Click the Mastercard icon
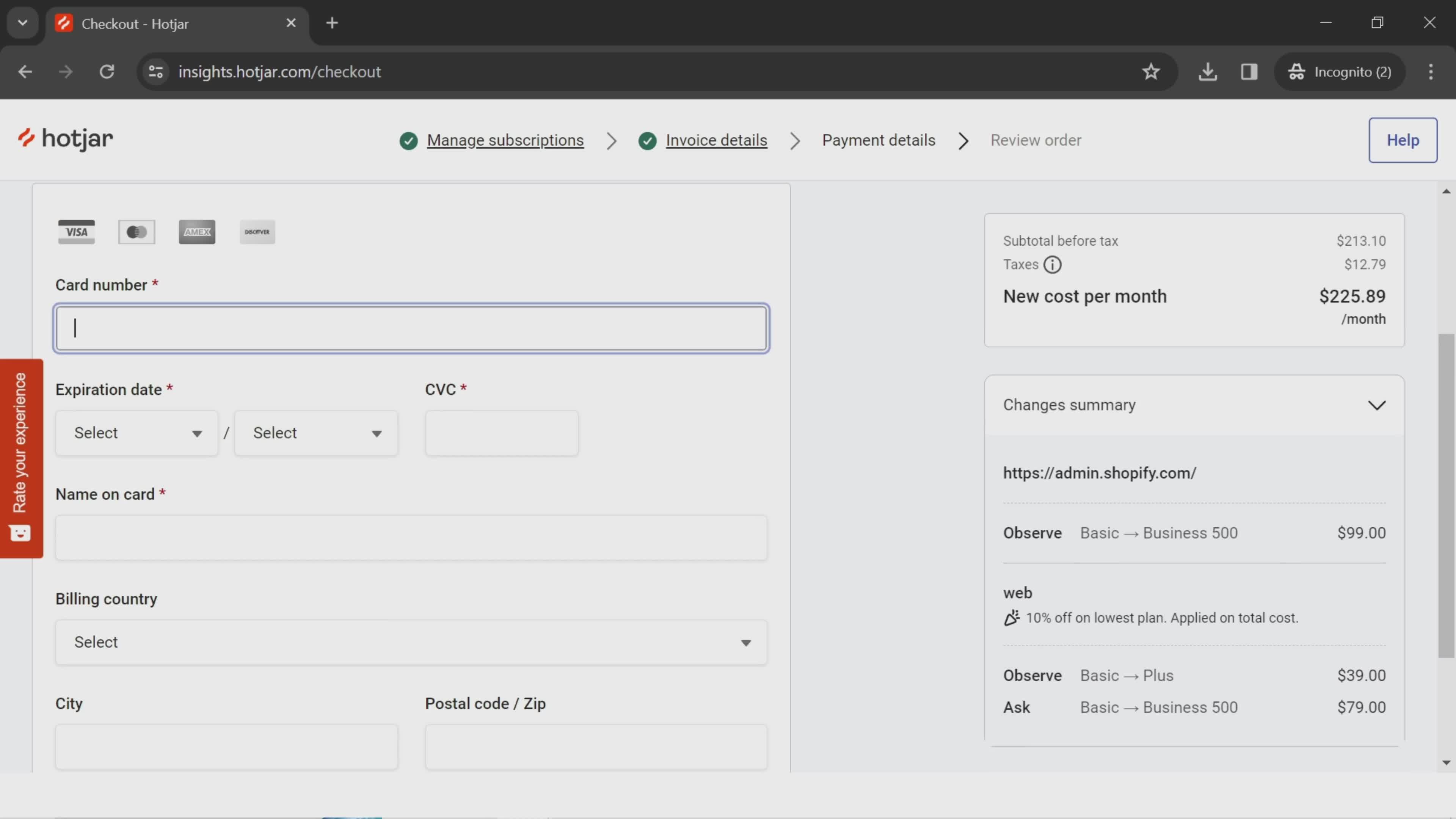This screenshot has height=819, width=1456. click(x=137, y=232)
